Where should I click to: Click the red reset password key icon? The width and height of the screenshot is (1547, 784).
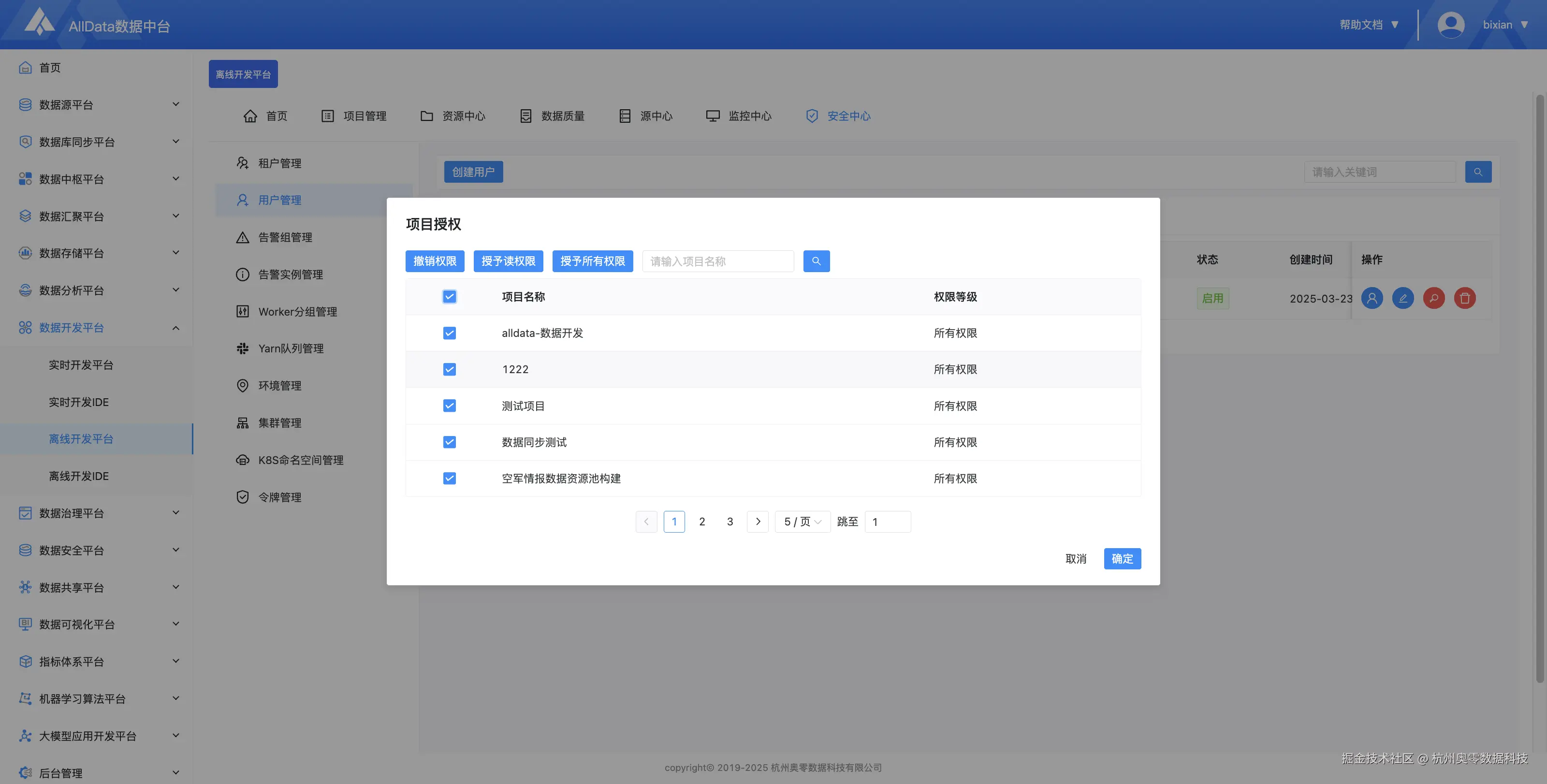tap(1433, 298)
